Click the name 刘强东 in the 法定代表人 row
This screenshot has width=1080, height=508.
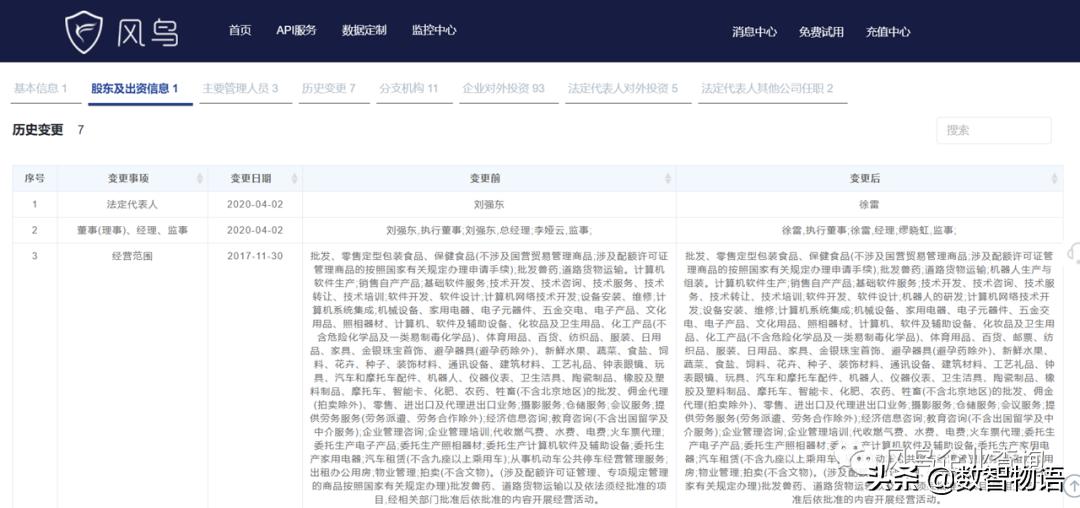click(488, 204)
